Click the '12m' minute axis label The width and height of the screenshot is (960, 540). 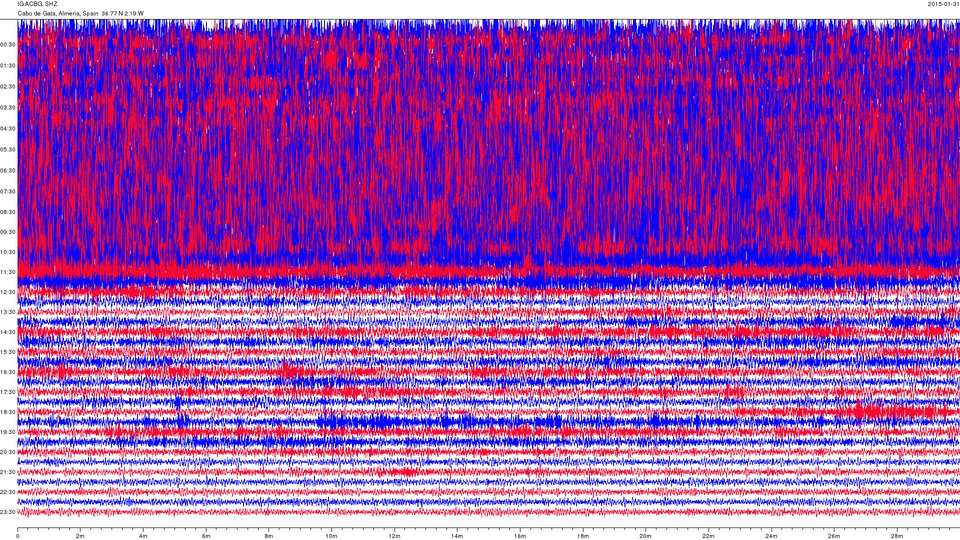pyautogui.click(x=394, y=536)
